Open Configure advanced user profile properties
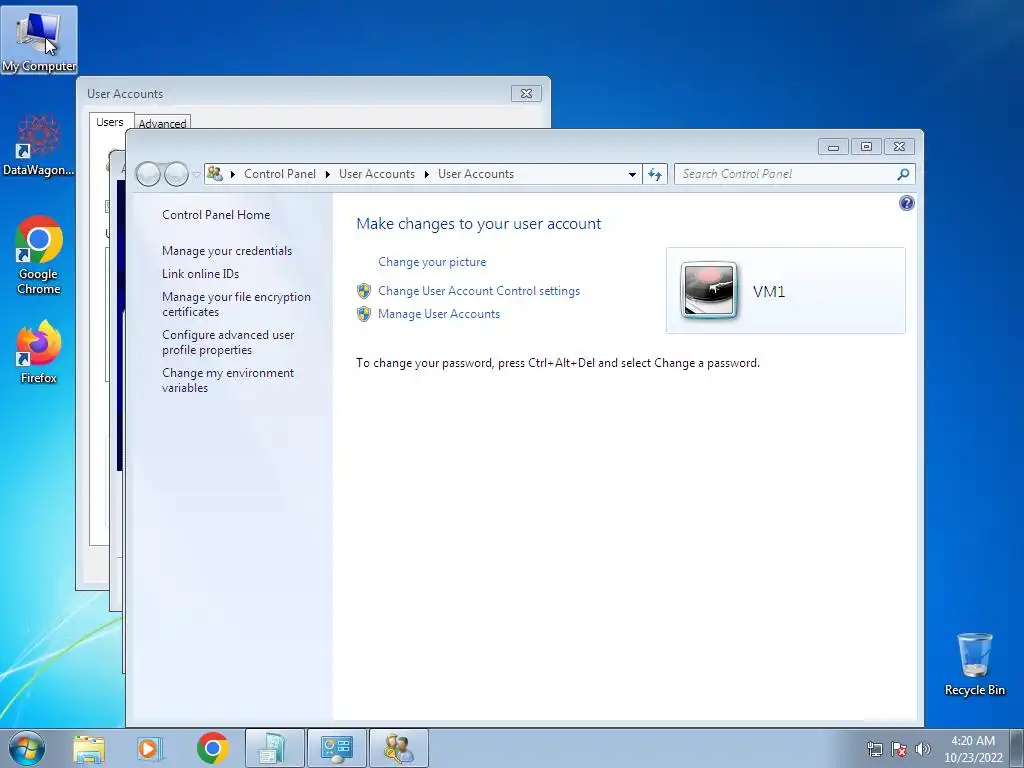Screen dimensions: 1024x768 point(228,342)
